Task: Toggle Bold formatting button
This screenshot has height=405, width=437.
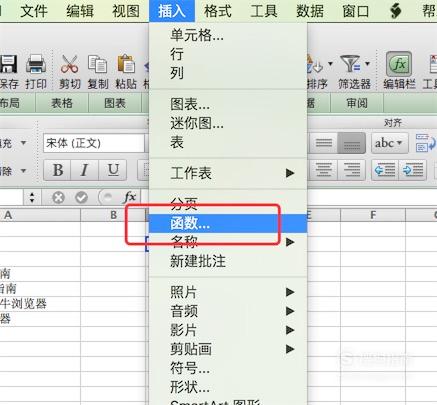Action: coord(58,170)
